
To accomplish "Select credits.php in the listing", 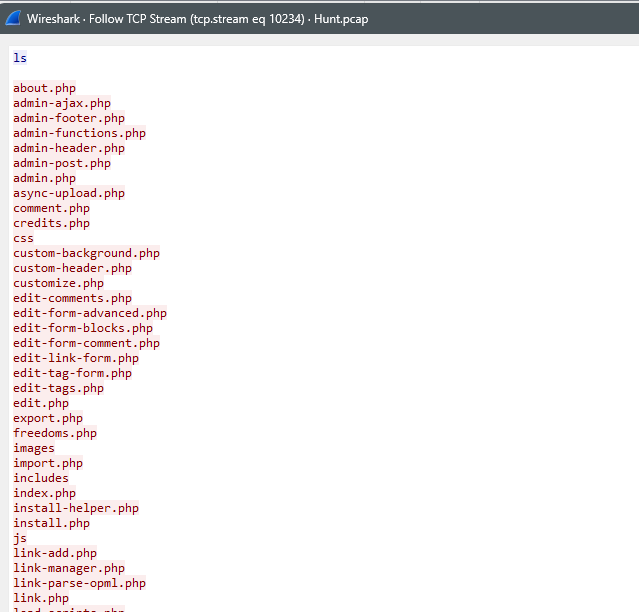I will pyautogui.click(x=51, y=223).
